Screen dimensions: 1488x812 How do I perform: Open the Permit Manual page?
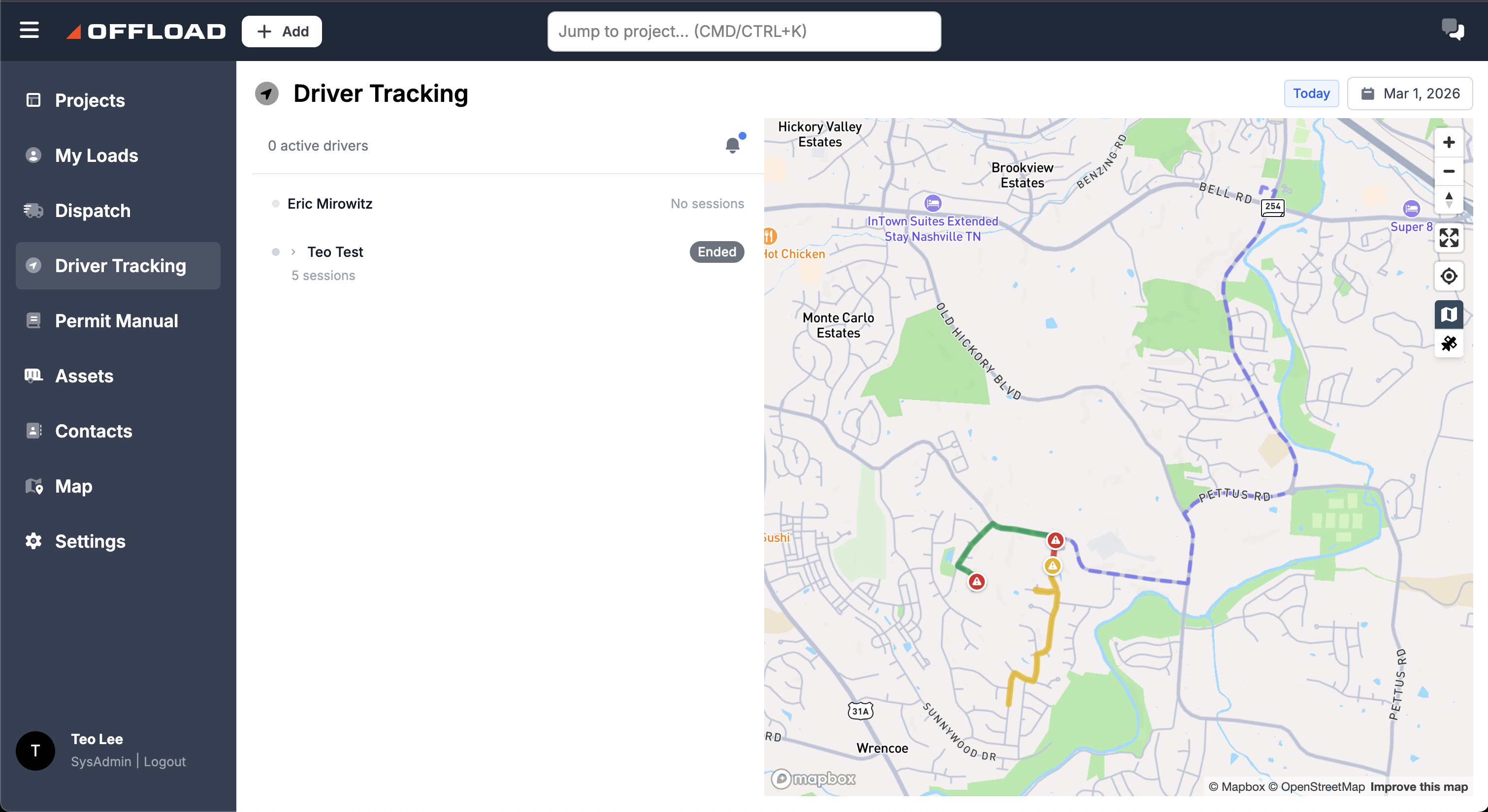click(x=118, y=320)
